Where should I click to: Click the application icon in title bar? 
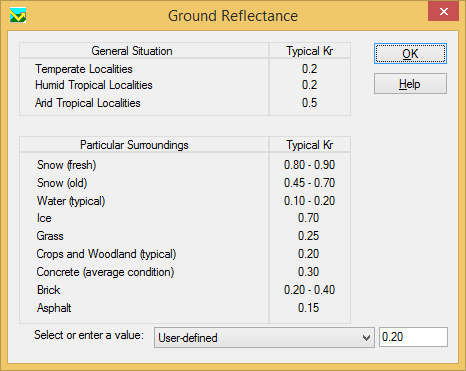[x=18, y=16]
